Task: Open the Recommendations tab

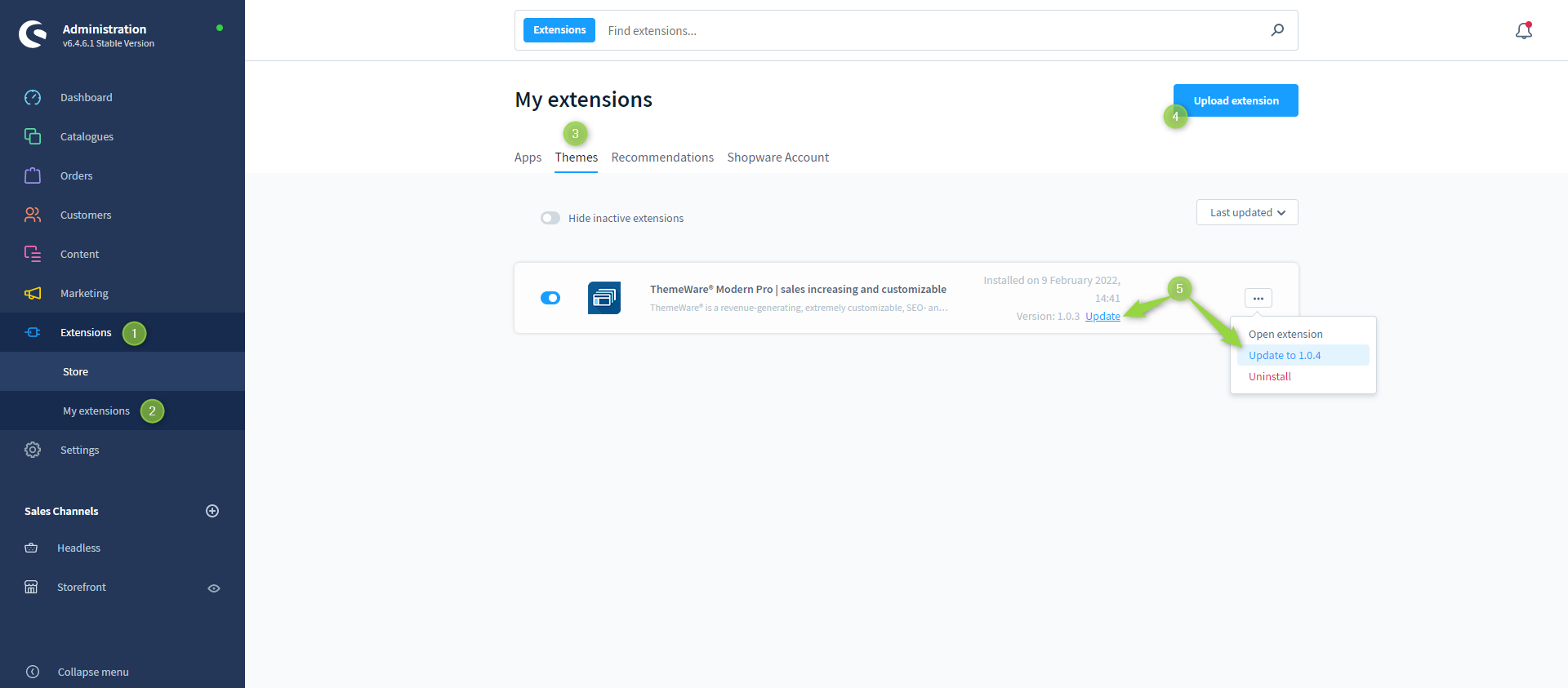Action: coord(662,158)
